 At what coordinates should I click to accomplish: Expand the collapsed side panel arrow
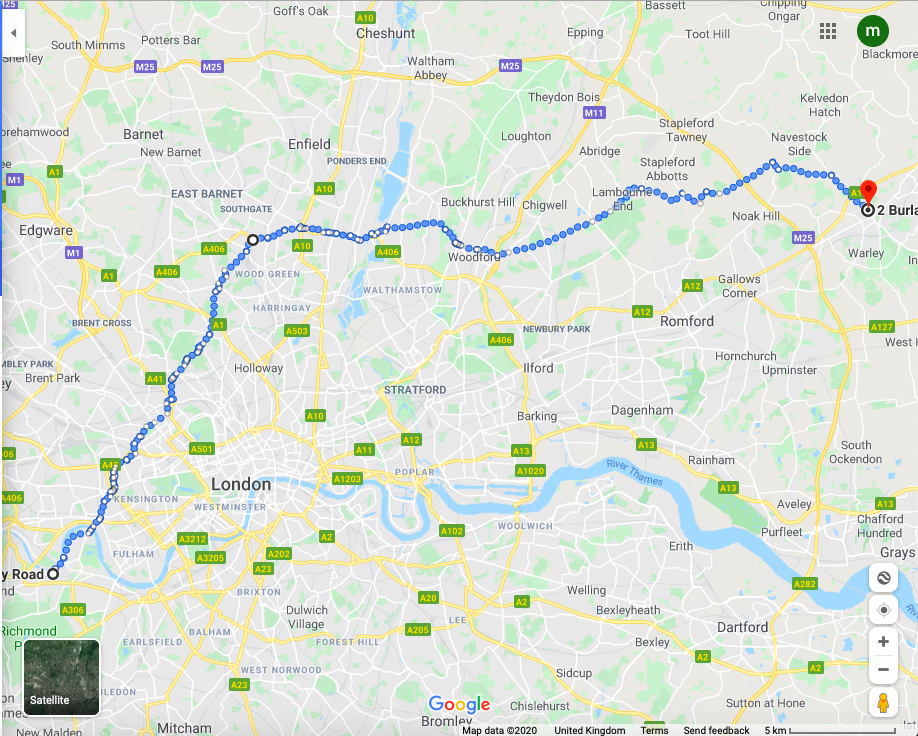pos(13,33)
